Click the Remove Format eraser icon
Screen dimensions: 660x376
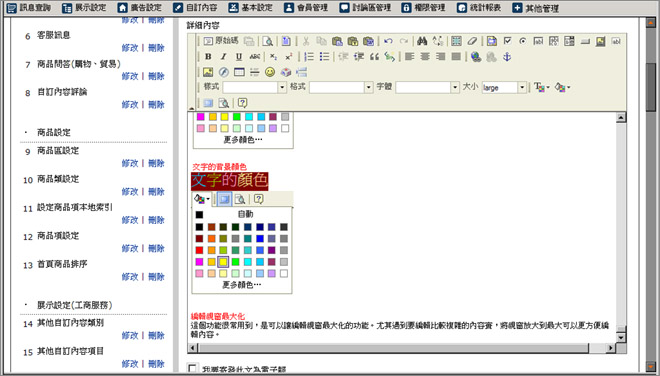click(472, 41)
